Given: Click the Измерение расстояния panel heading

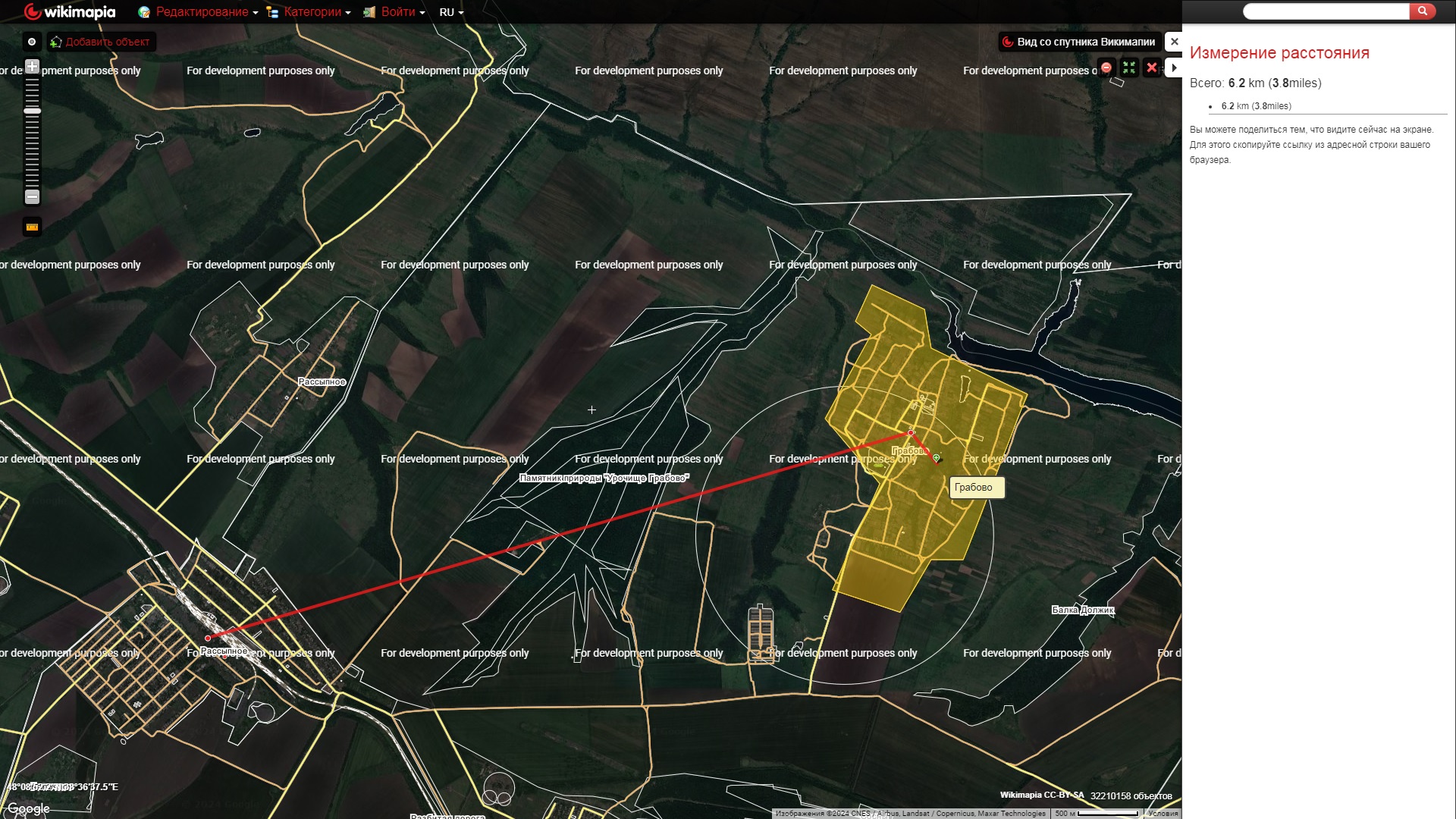Looking at the screenshot, I should click(x=1279, y=52).
